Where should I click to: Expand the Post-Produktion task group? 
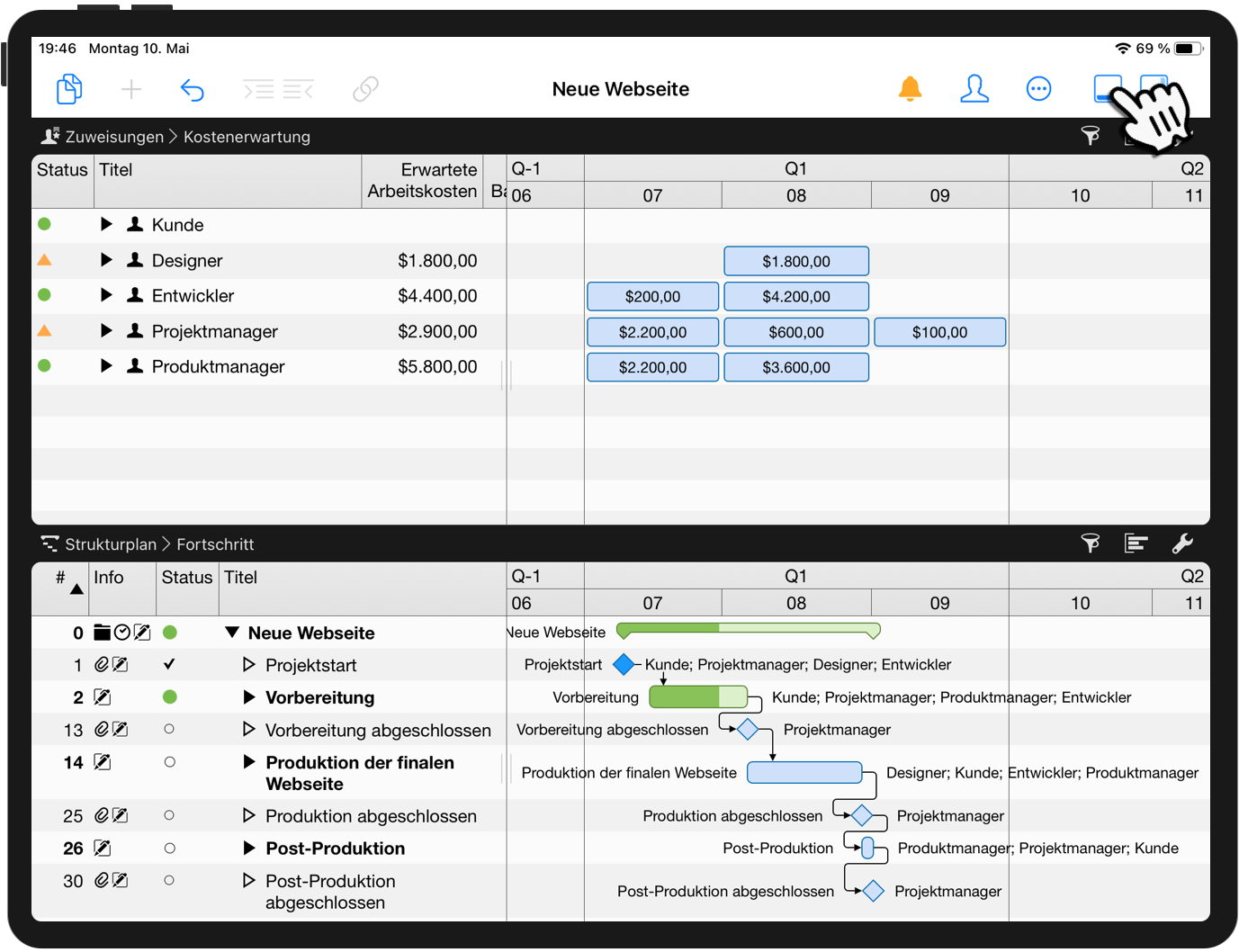pos(249,848)
